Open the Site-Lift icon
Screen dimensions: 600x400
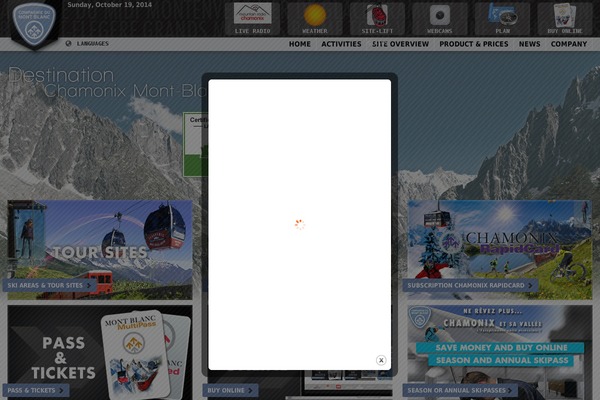pos(377,19)
